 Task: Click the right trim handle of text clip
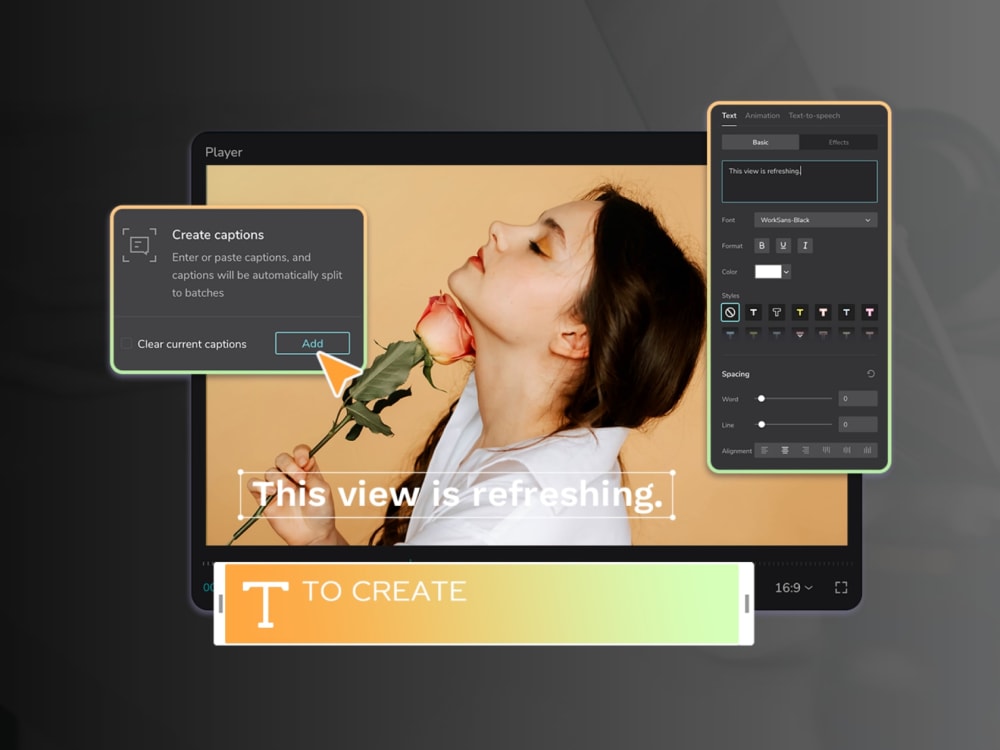(x=747, y=604)
